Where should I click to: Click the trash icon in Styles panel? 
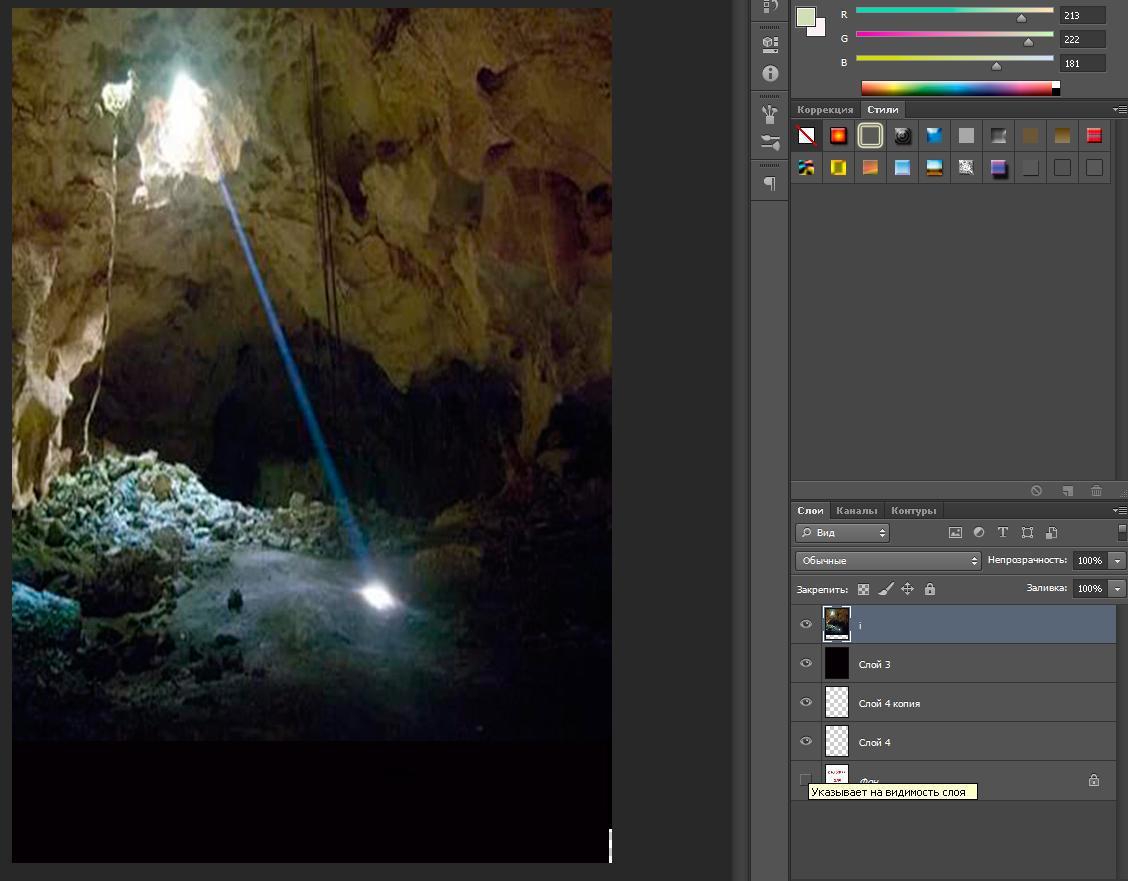click(1096, 491)
